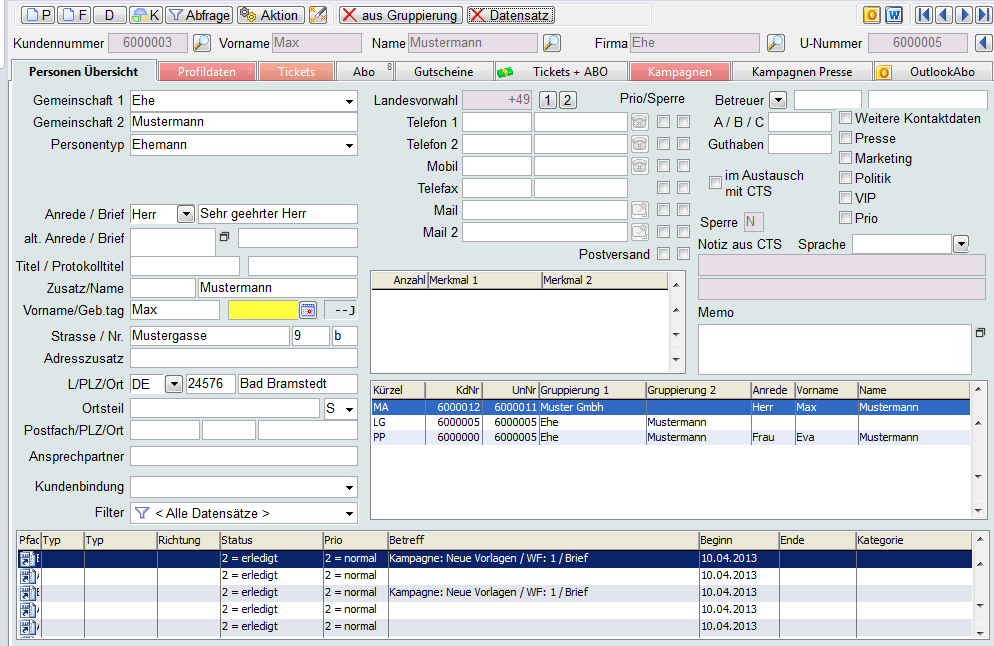Open the Kampagnen tab
The height and width of the screenshot is (646, 994).
pos(680,72)
